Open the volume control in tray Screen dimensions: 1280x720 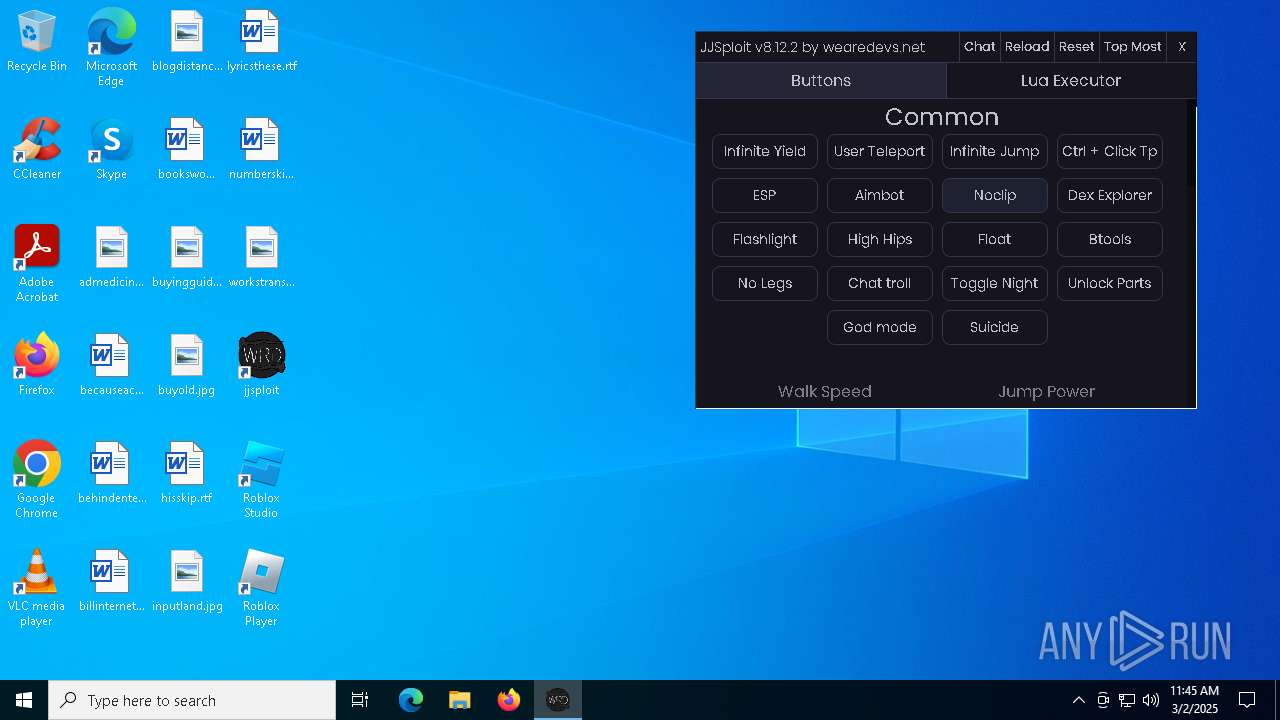pyautogui.click(x=1151, y=700)
